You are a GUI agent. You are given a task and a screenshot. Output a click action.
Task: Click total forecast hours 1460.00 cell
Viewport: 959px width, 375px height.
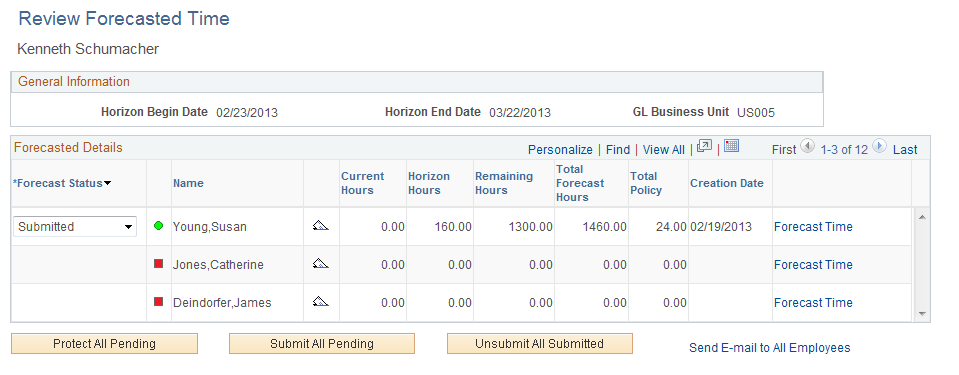click(x=604, y=226)
